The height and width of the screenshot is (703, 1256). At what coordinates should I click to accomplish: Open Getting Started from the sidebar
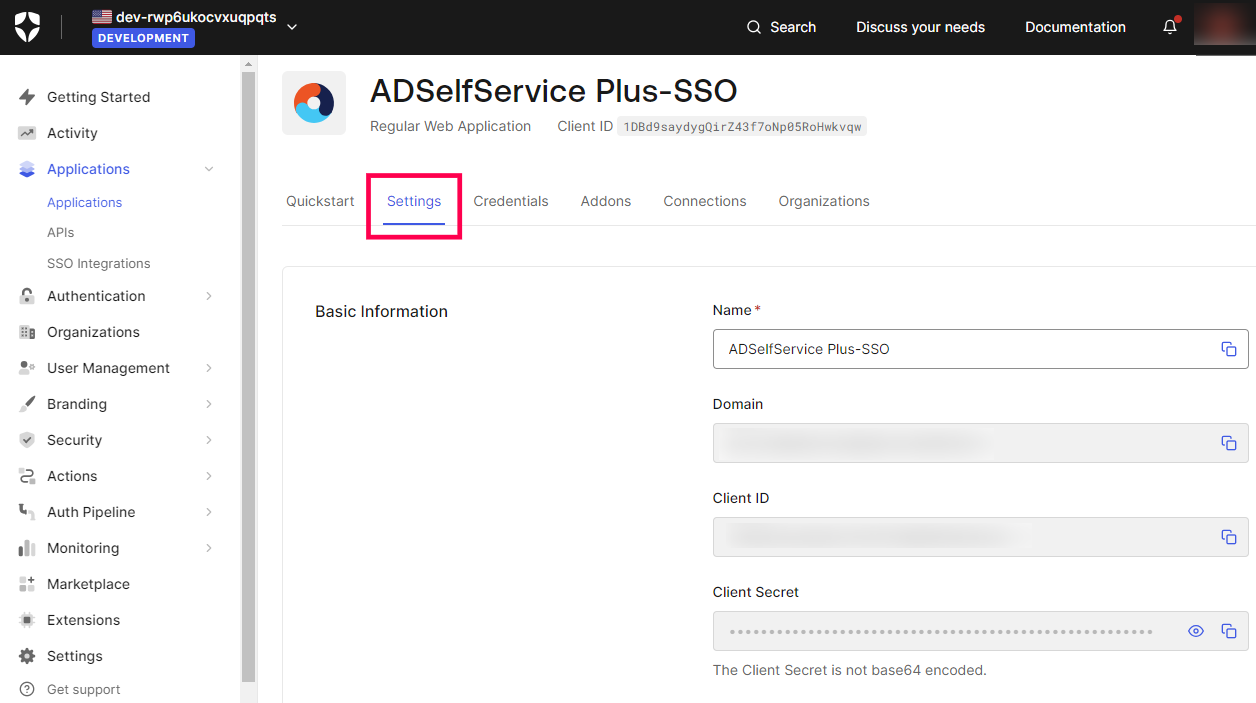pos(98,97)
